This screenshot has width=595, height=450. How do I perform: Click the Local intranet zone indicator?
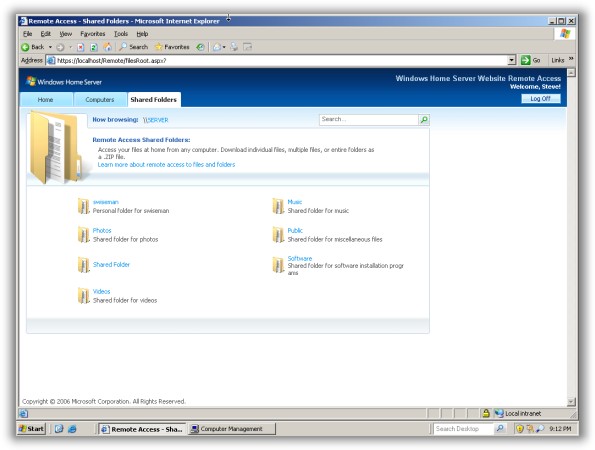coord(518,414)
